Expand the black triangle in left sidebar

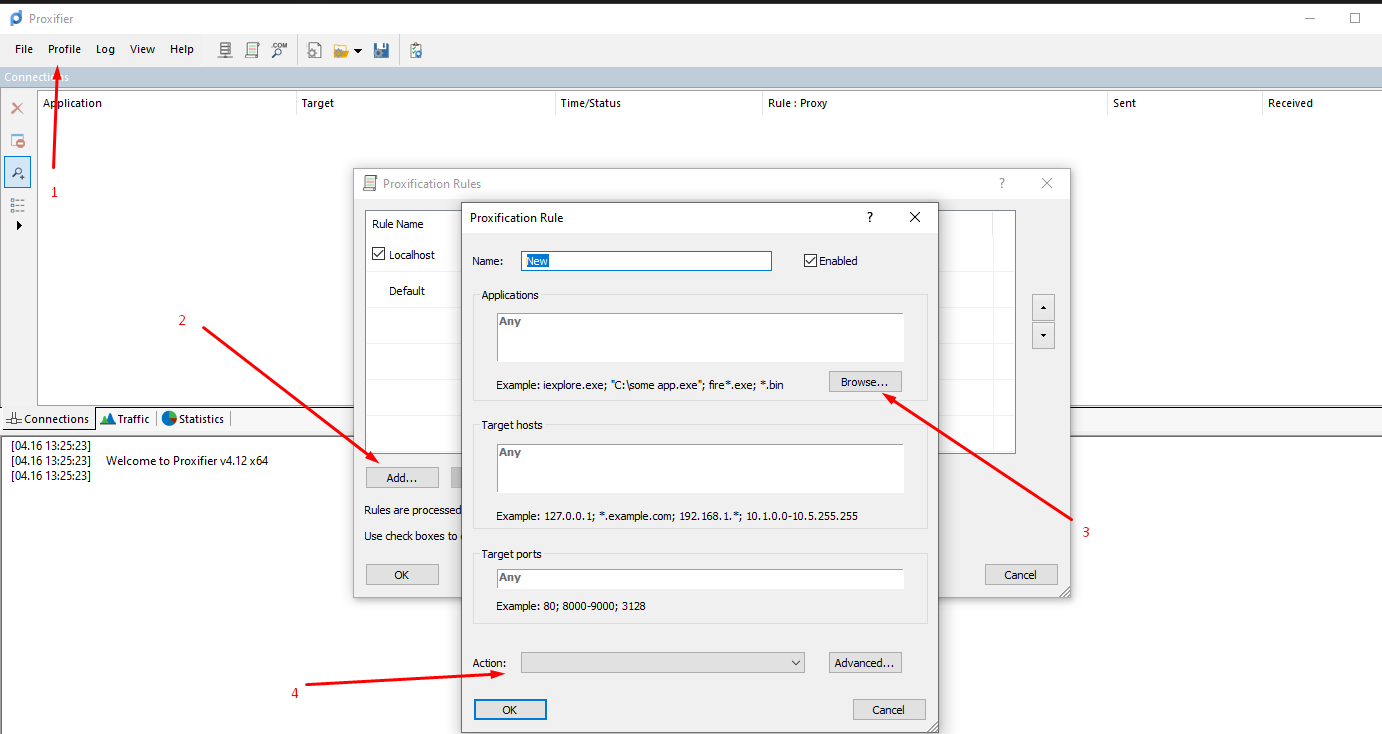click(x=18, y=226)
